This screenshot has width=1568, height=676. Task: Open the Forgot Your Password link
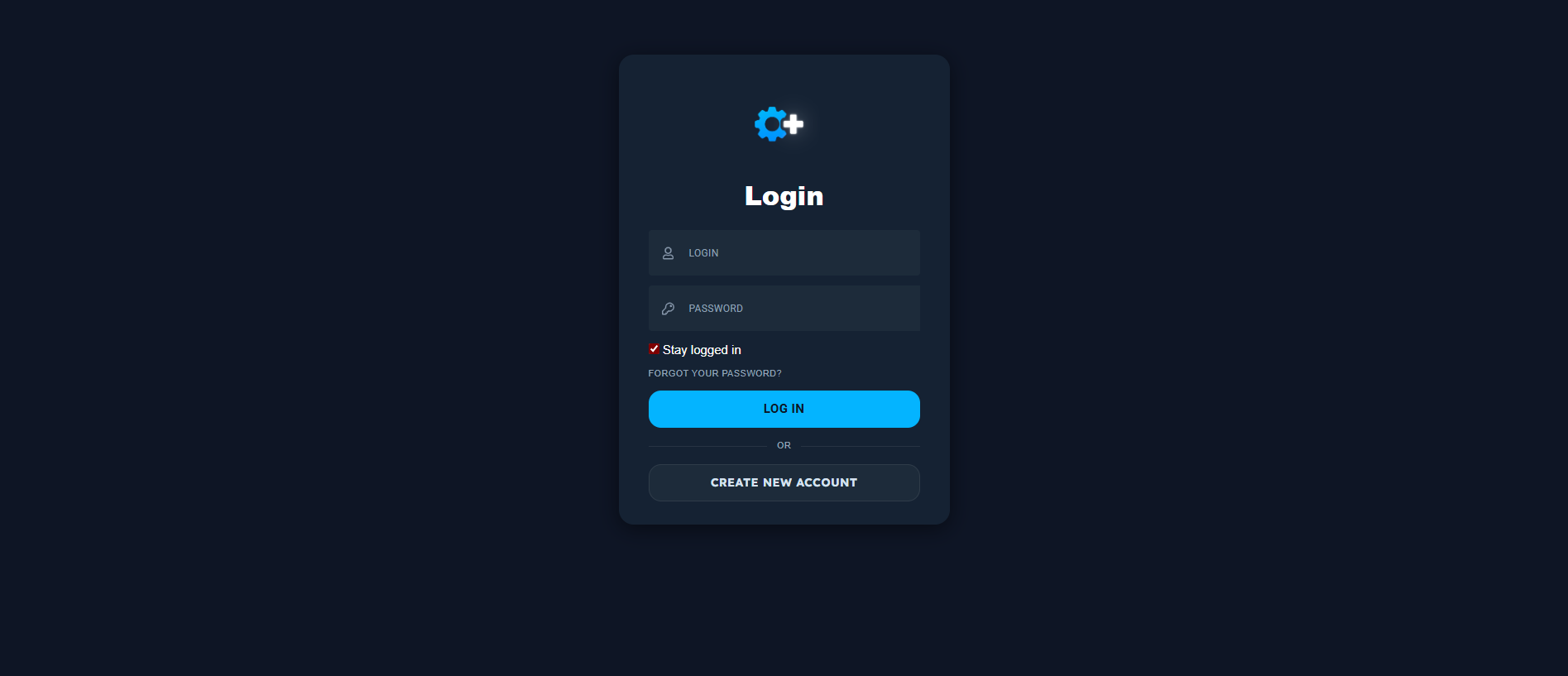[715, 373]
